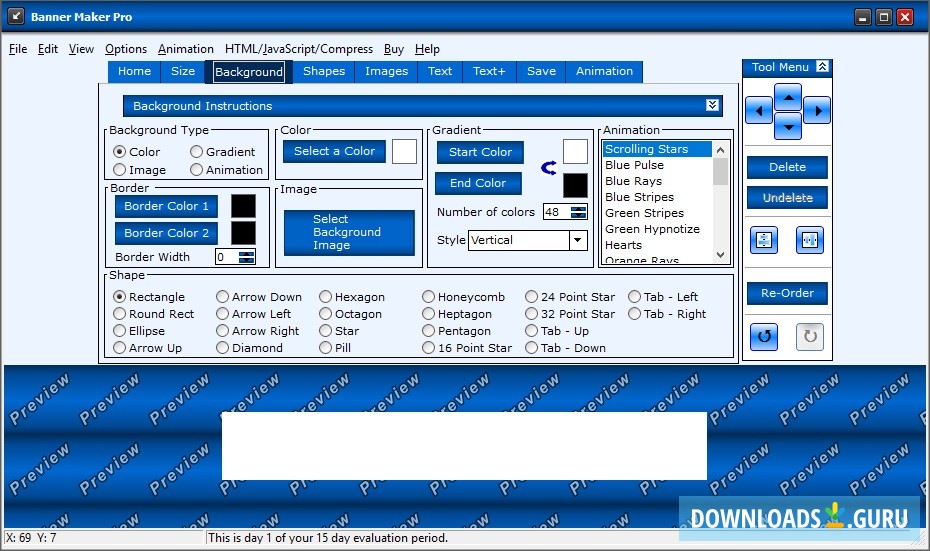Choose the Hexagon shape option
930x551 pixels.
click(x=352, y=297)
